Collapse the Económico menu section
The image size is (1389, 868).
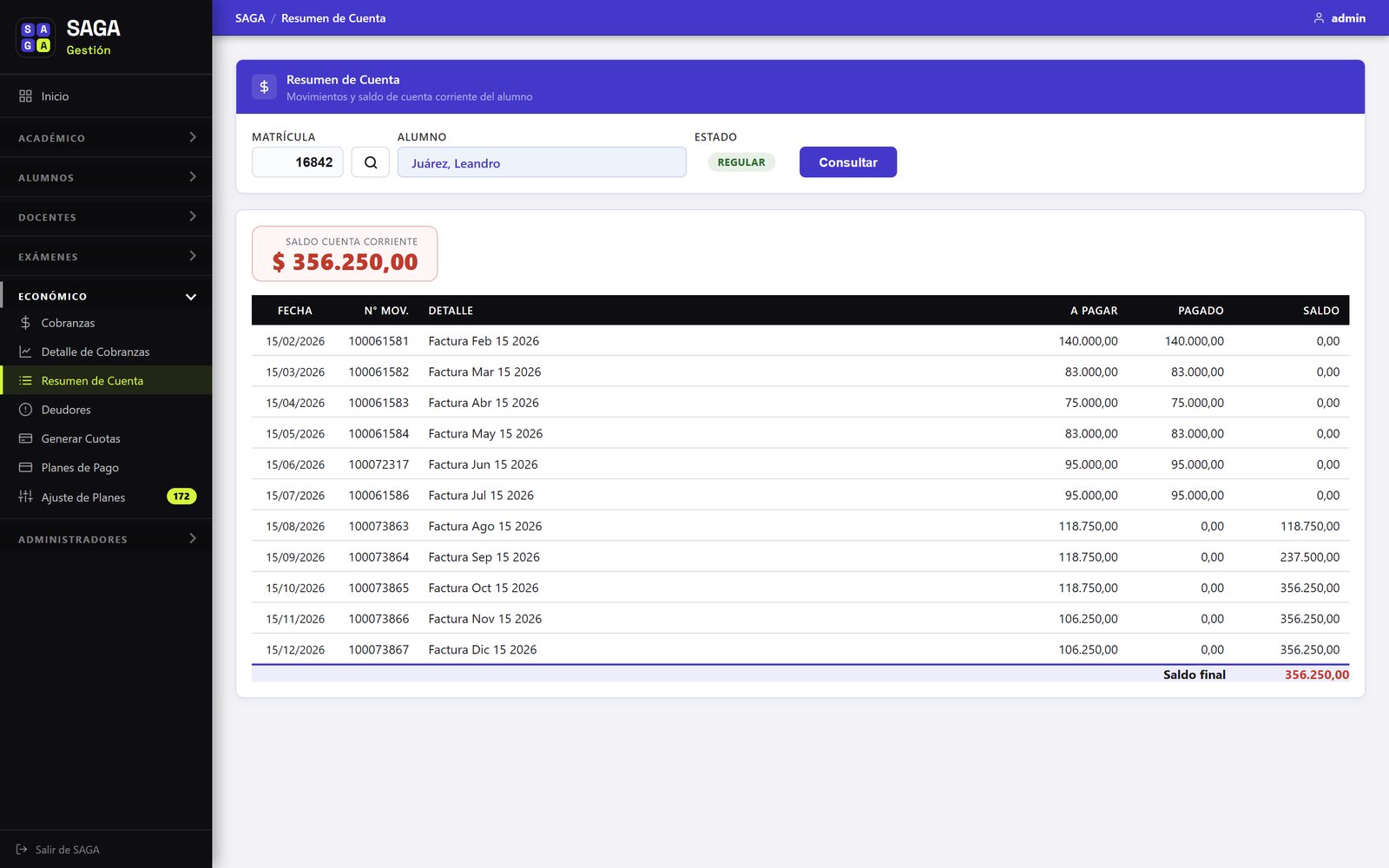(x=106, y=296)
